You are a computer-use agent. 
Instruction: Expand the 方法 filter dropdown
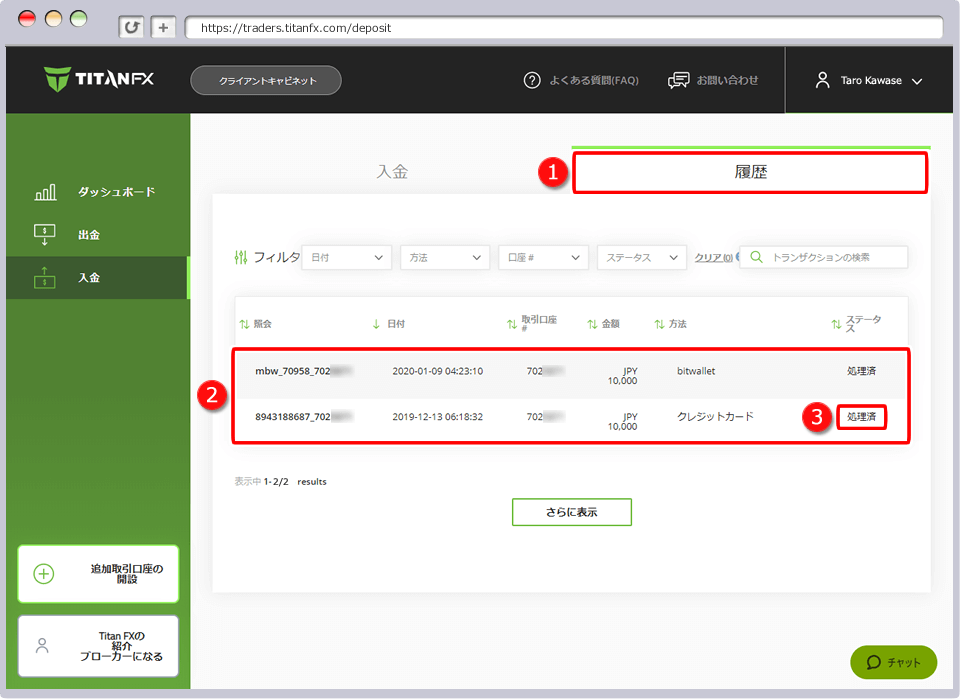445,257
